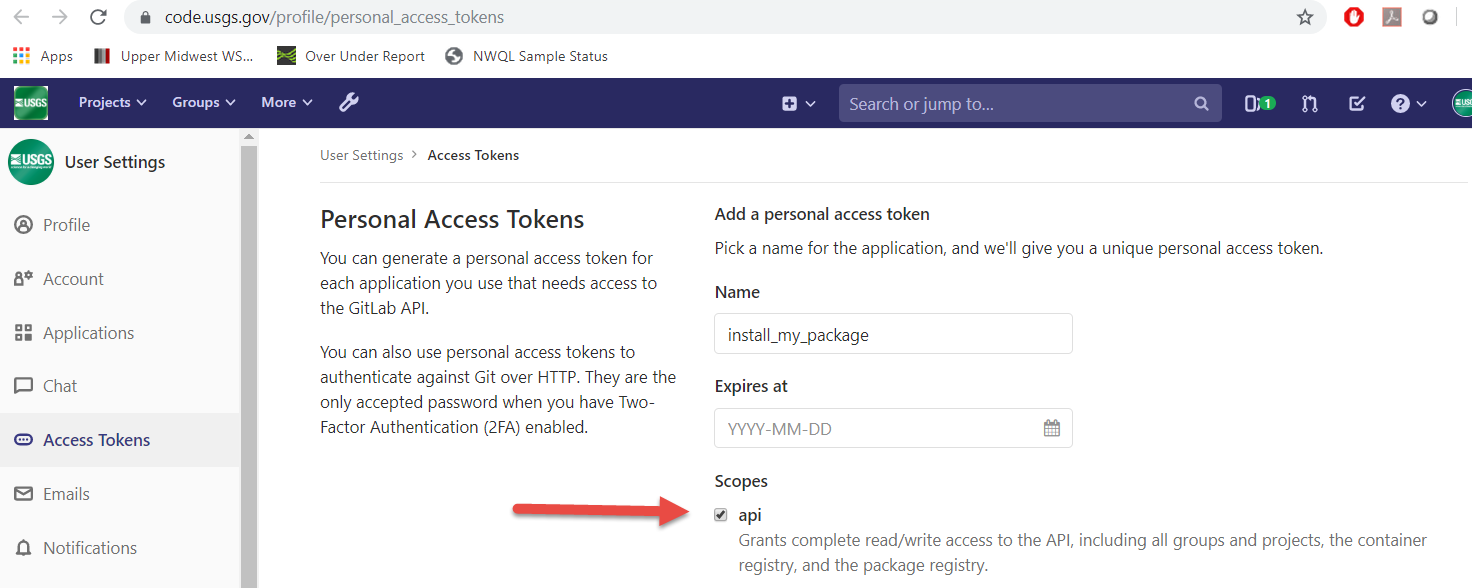Expand the Groups dropdown
This screenshot has height=588, width=1472.
pos(204,102)
